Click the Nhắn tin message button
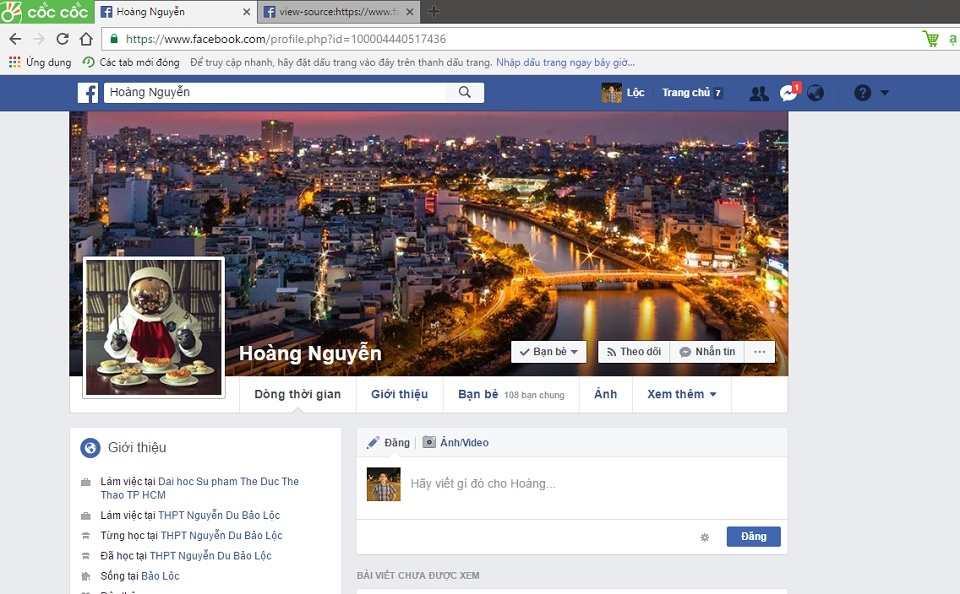The width and height of the screenshot is (960, 594). [x=707, y=352]
